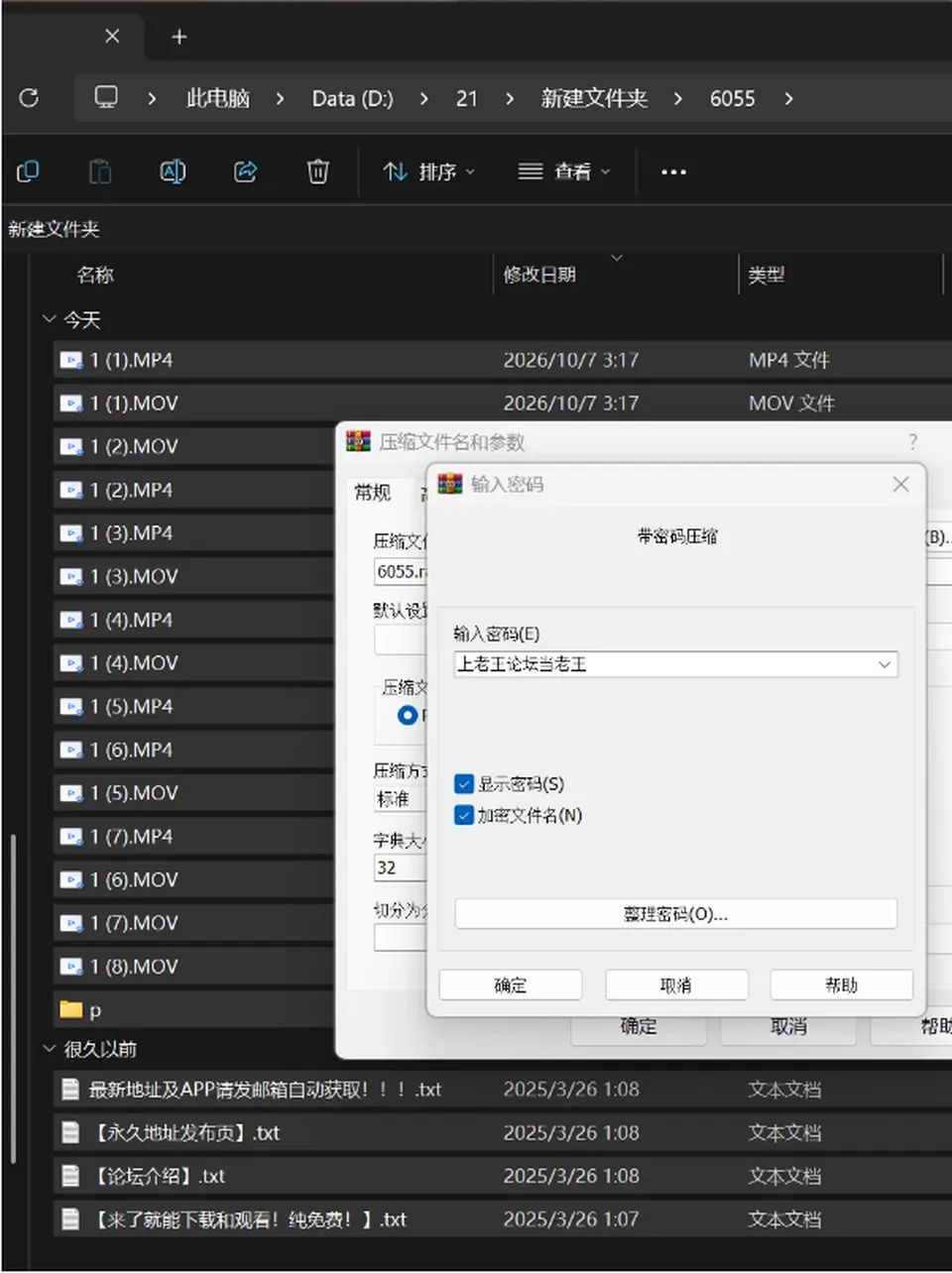Click the delete trash icon in toolbar
952x1273 pixels.
coord(317,172)
